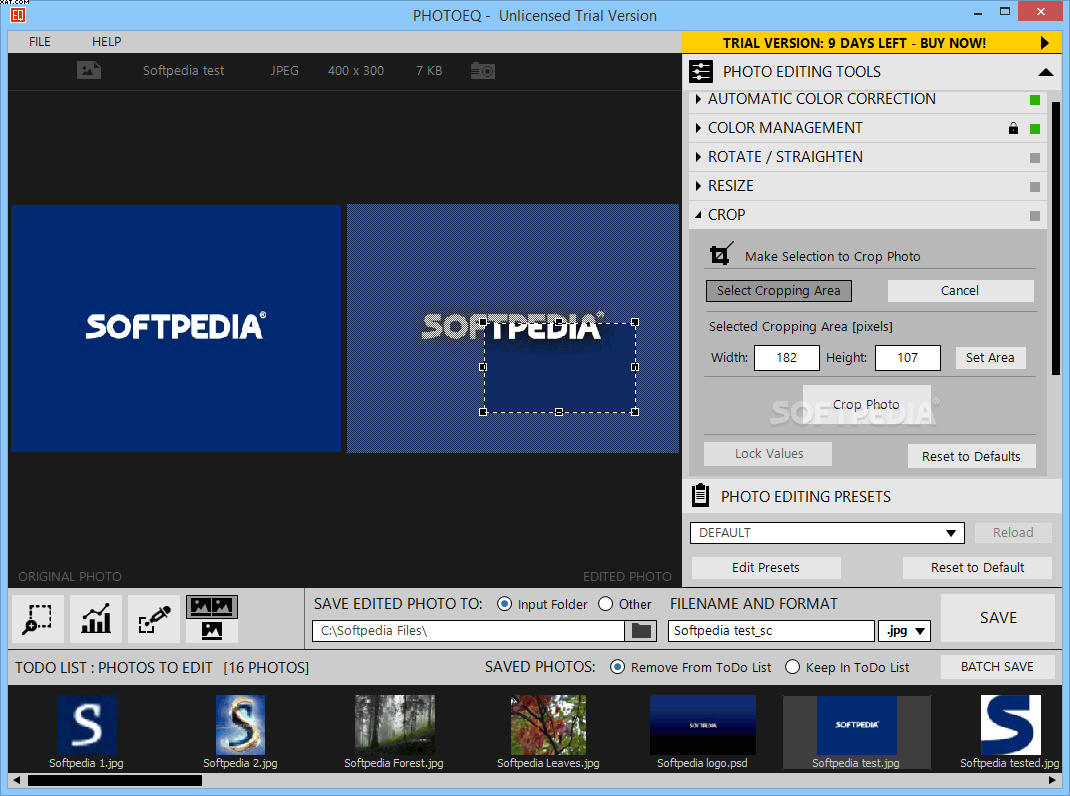
Task: Click the ToDo list left scroll arrow
Action: tap(16, 780)
